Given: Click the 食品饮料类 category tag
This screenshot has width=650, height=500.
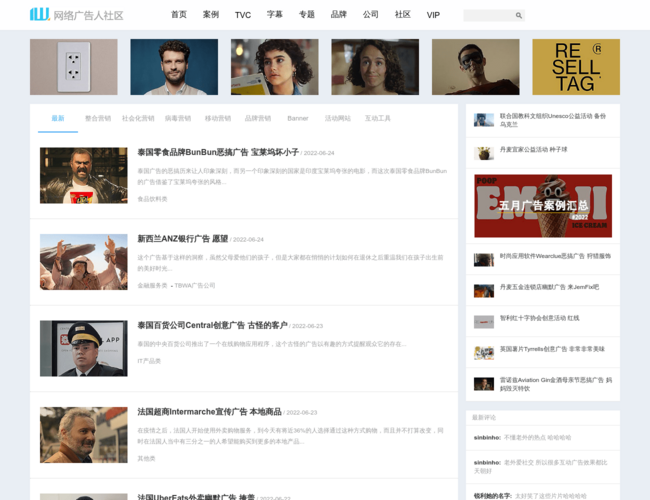Looking at the screenshot, I should [152, 199].
